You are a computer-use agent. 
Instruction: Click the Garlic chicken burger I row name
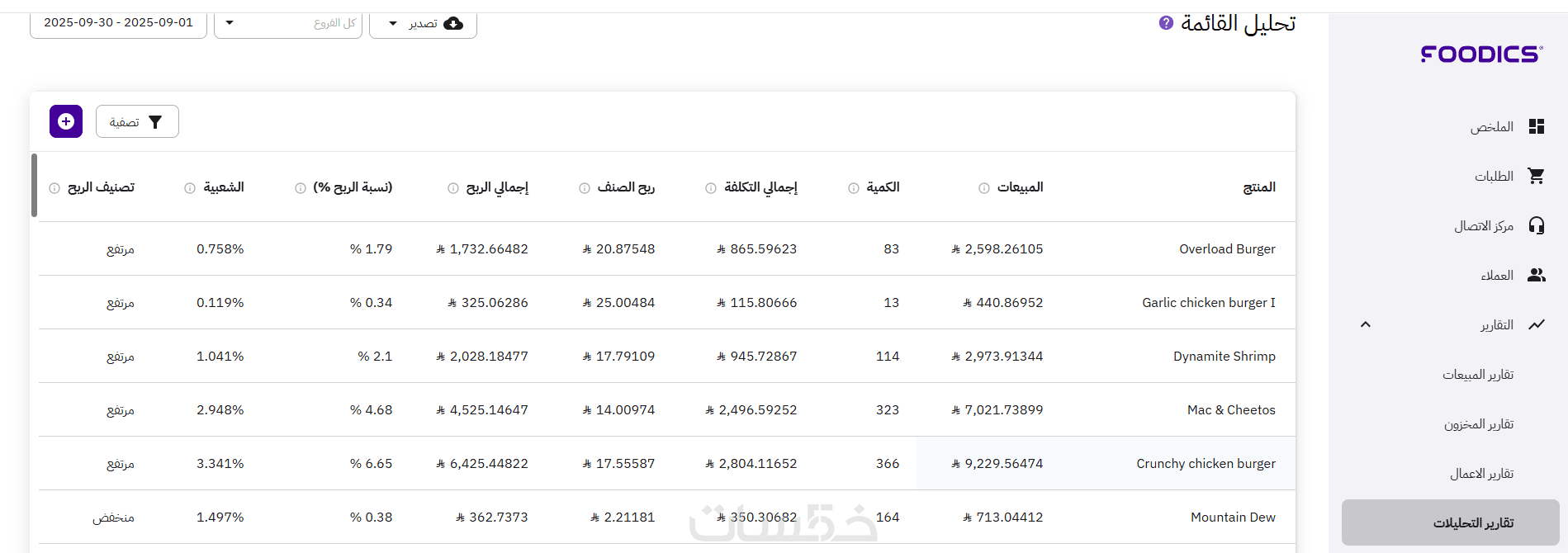(1209, 302)
